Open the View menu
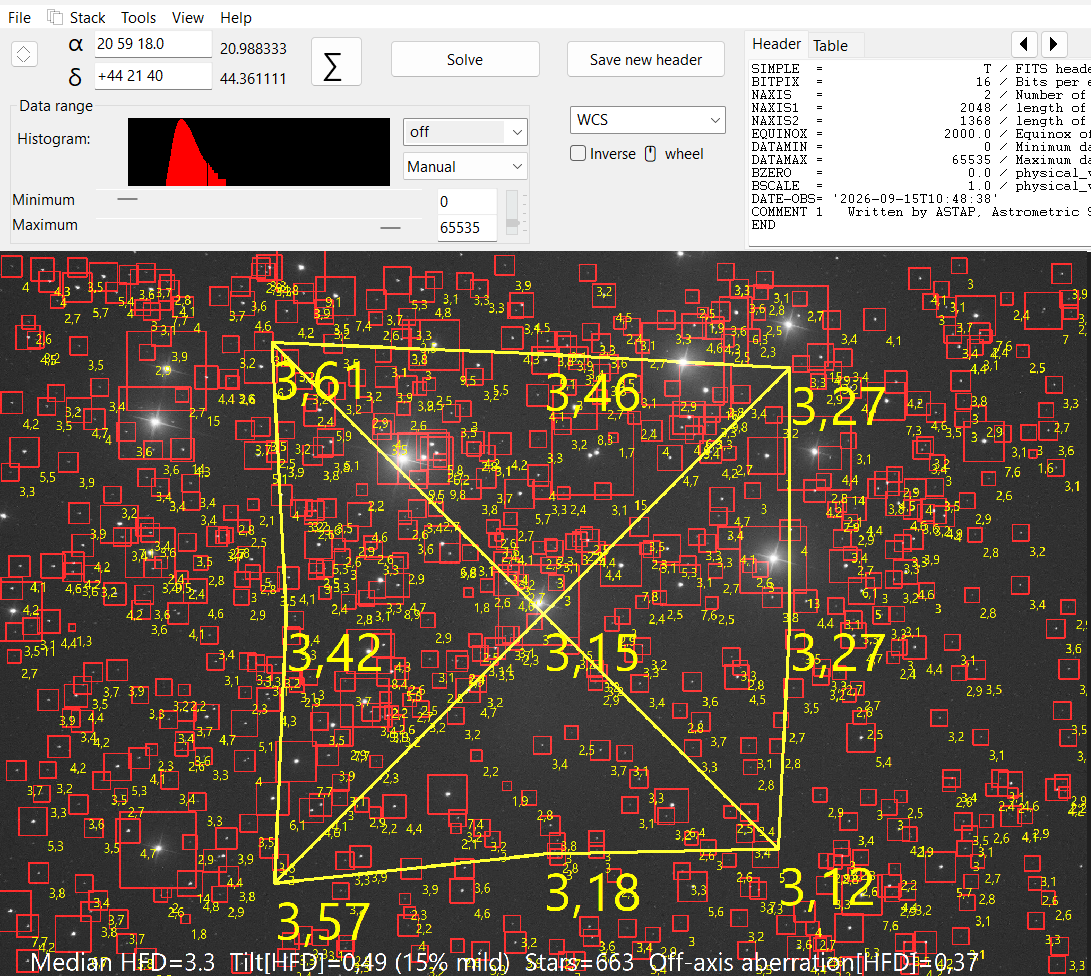This screenshot has height=976, width=1091. pos(188,17)
